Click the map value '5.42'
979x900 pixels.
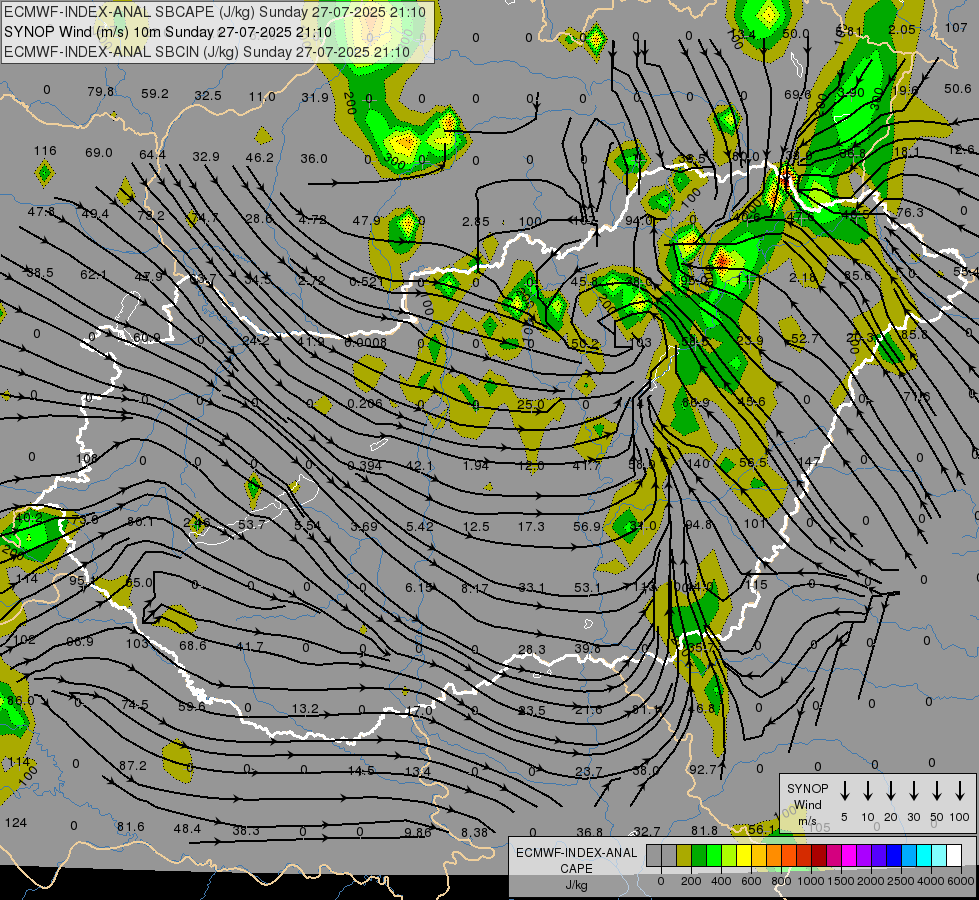tap(420, 527)
